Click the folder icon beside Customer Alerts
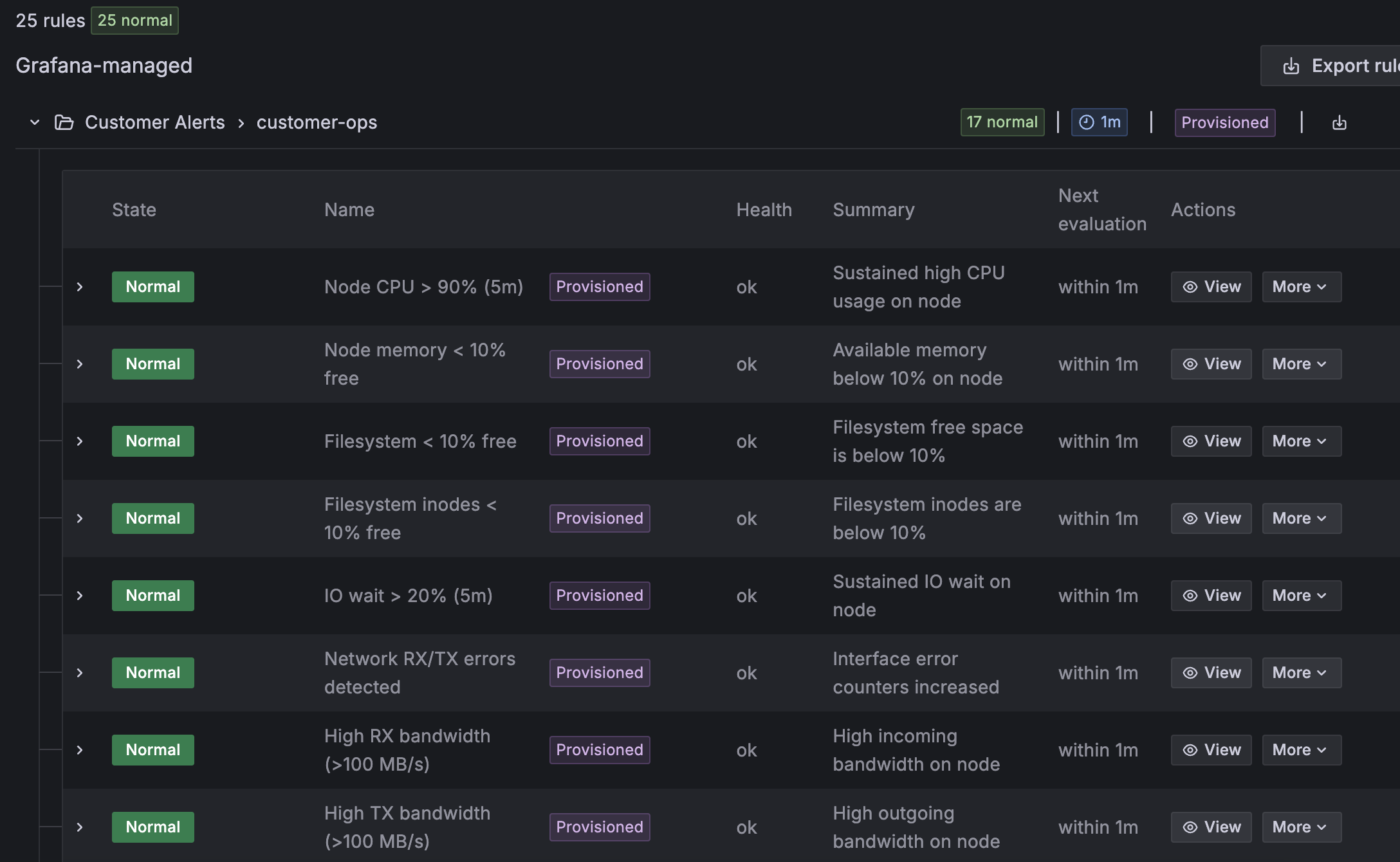Image resolution: width=1400 pixels, height=862 pixels. point(64,122)
